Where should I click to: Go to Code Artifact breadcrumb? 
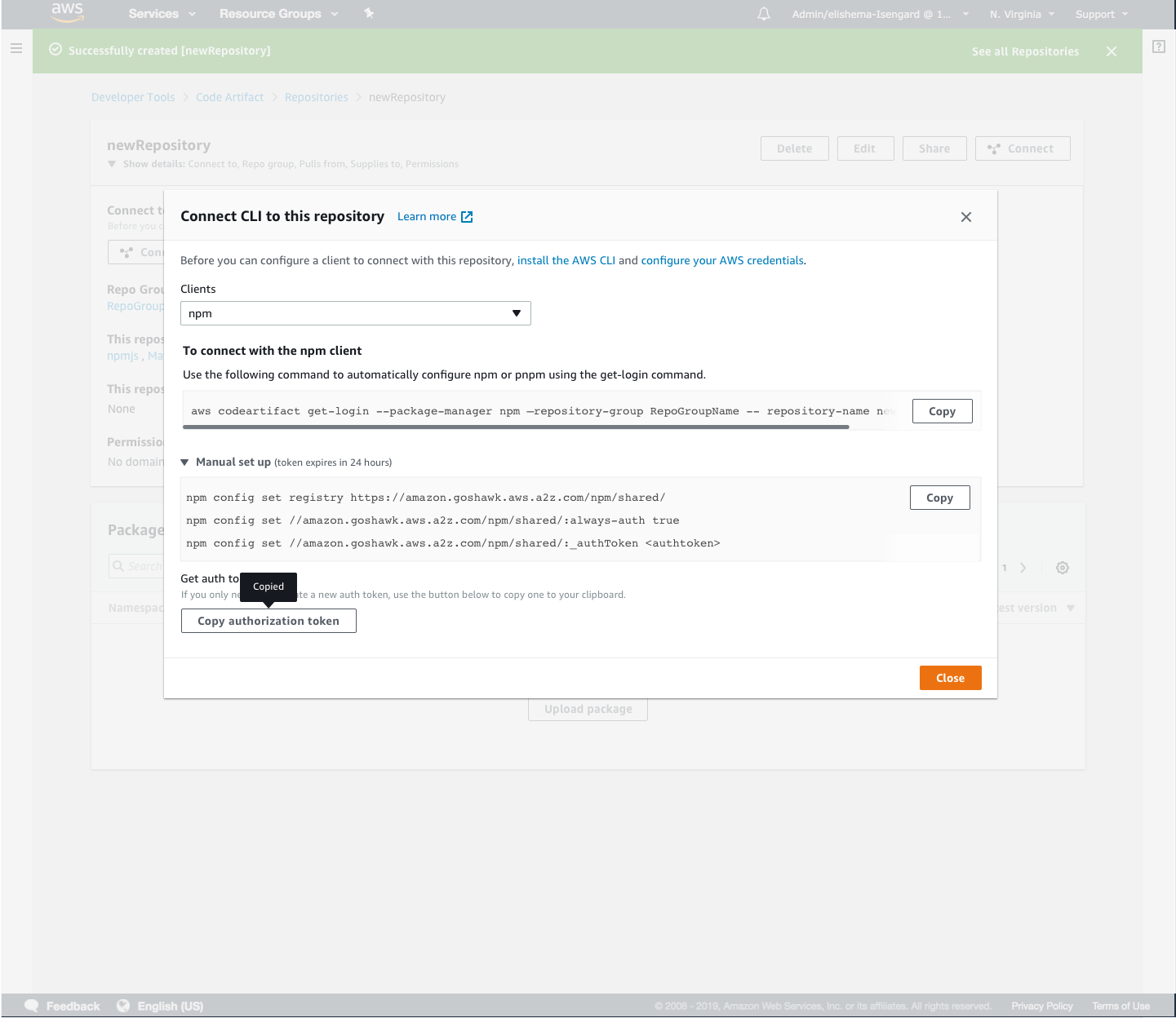coord(229,97)
